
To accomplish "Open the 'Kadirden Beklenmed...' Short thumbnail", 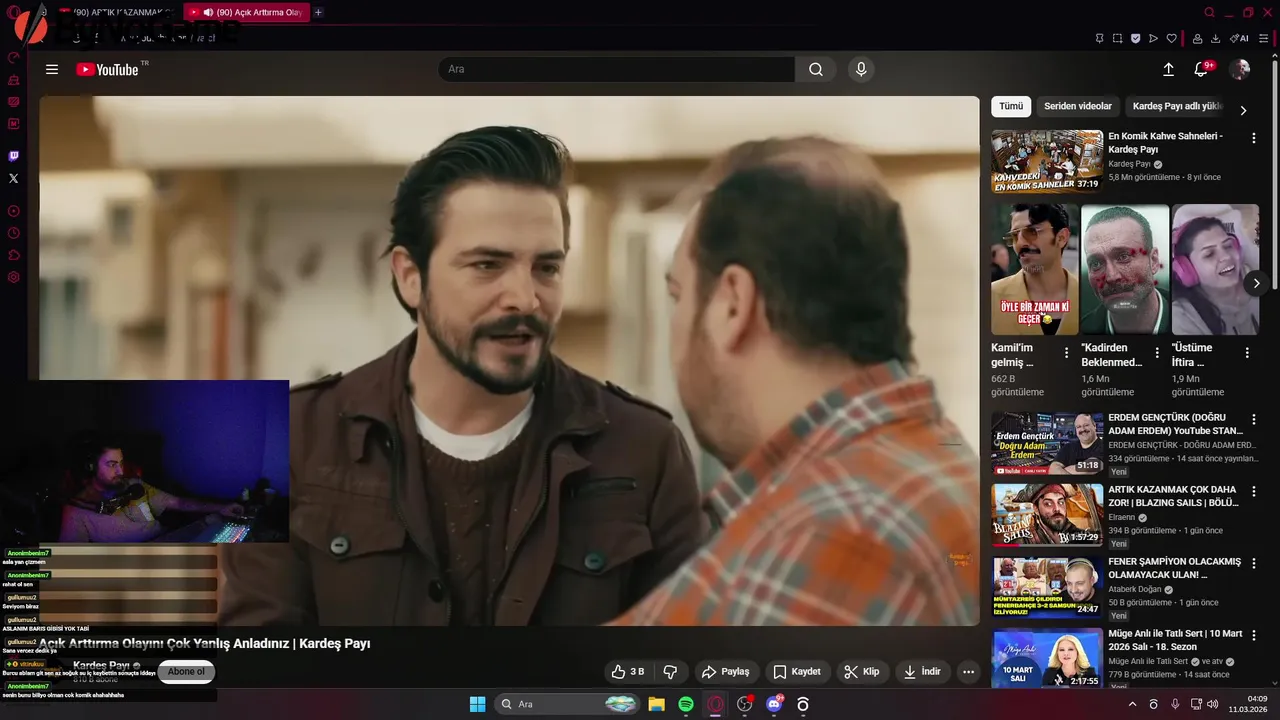I will pos(1125,269).
